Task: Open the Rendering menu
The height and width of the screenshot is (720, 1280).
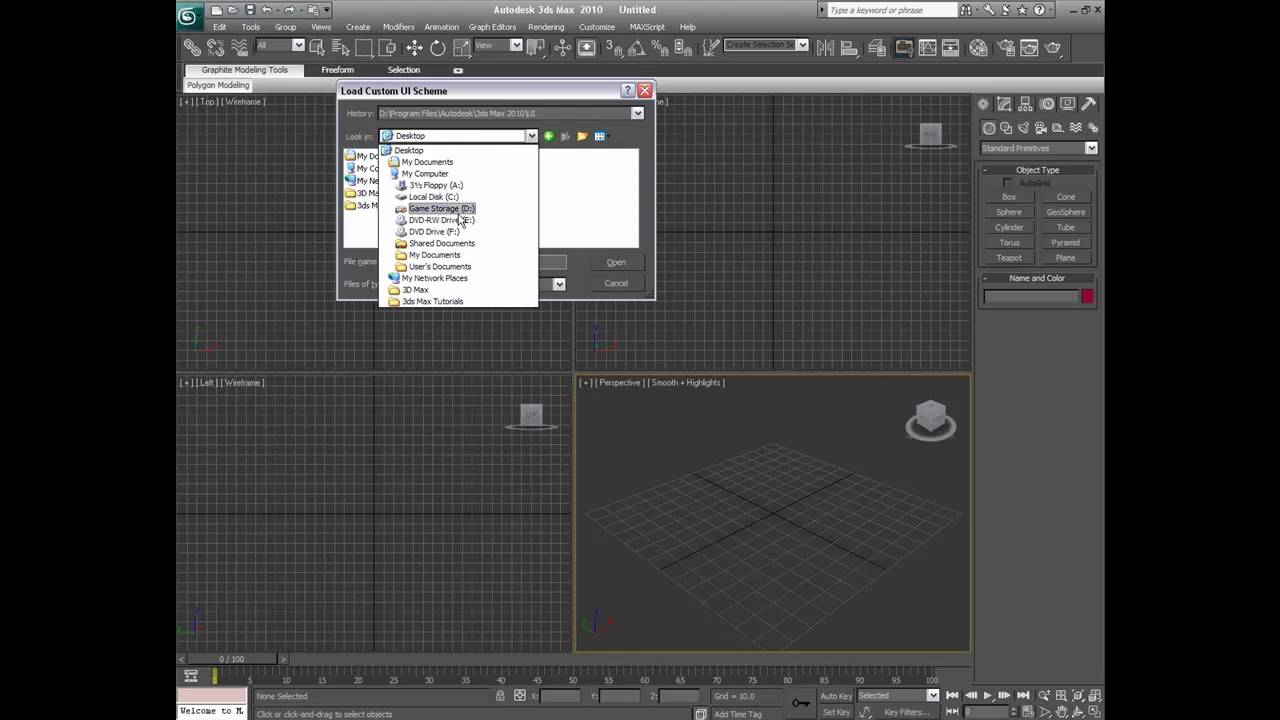Action: click(x=546, y=27)
